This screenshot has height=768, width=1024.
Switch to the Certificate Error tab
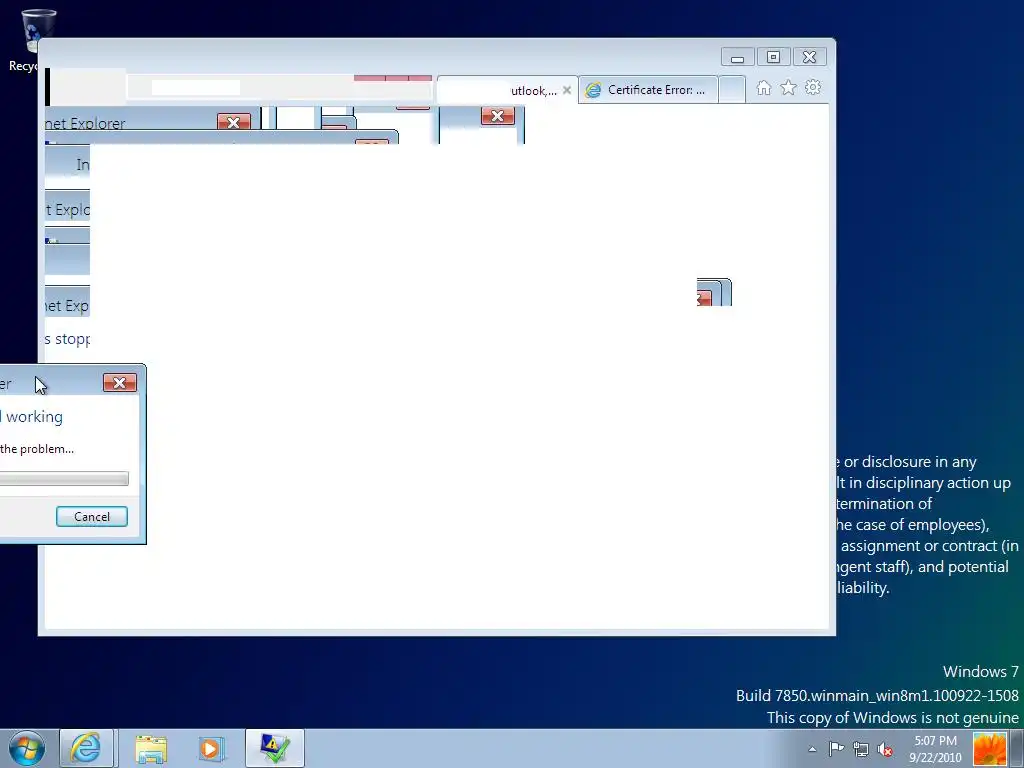[648, 90]
